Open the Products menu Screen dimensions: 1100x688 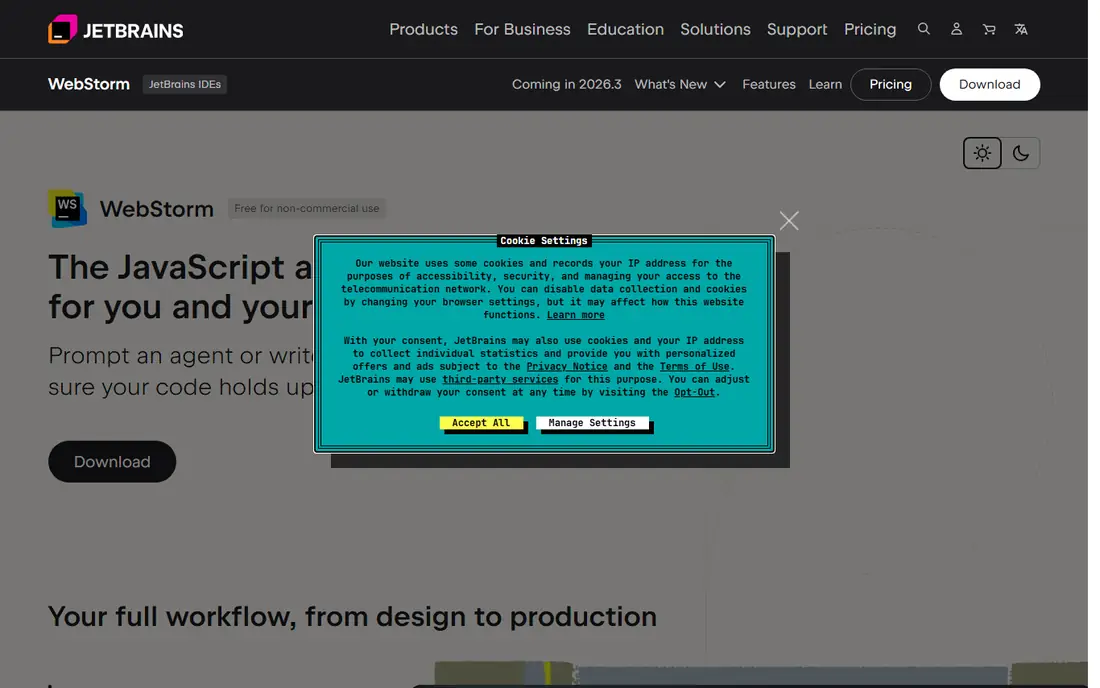(x=423, y=29)
